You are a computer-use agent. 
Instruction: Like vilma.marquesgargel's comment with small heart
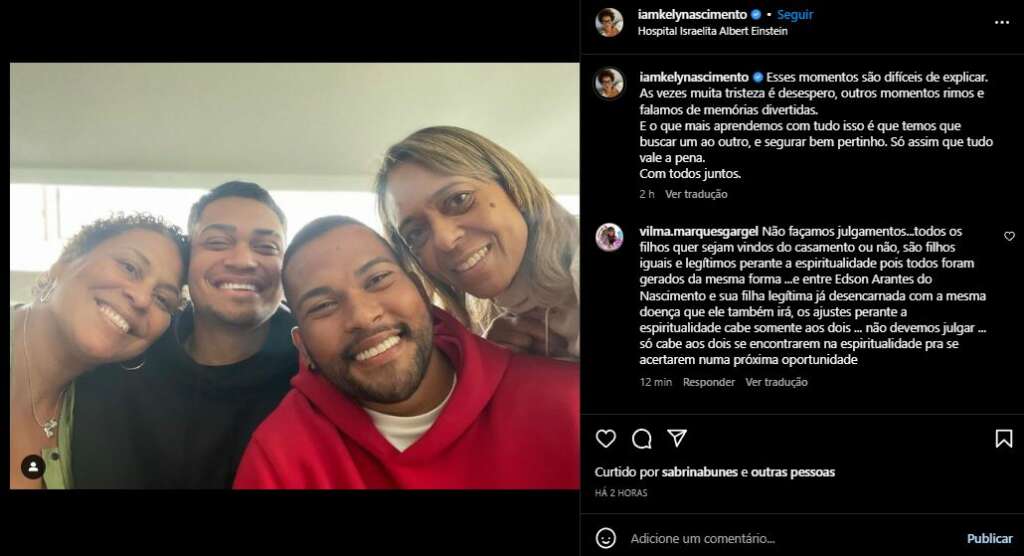tap(1009, 236)
